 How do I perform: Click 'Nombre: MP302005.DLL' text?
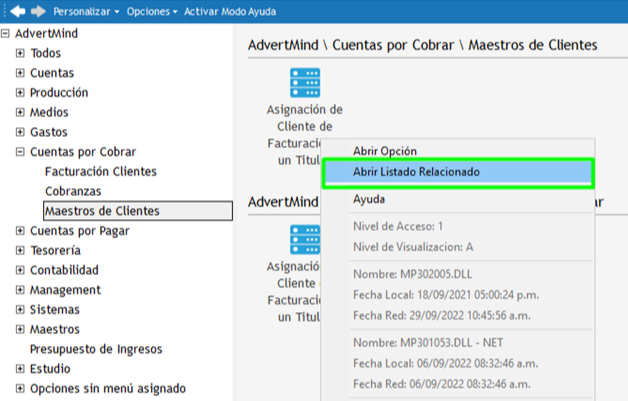pos(413,274)
